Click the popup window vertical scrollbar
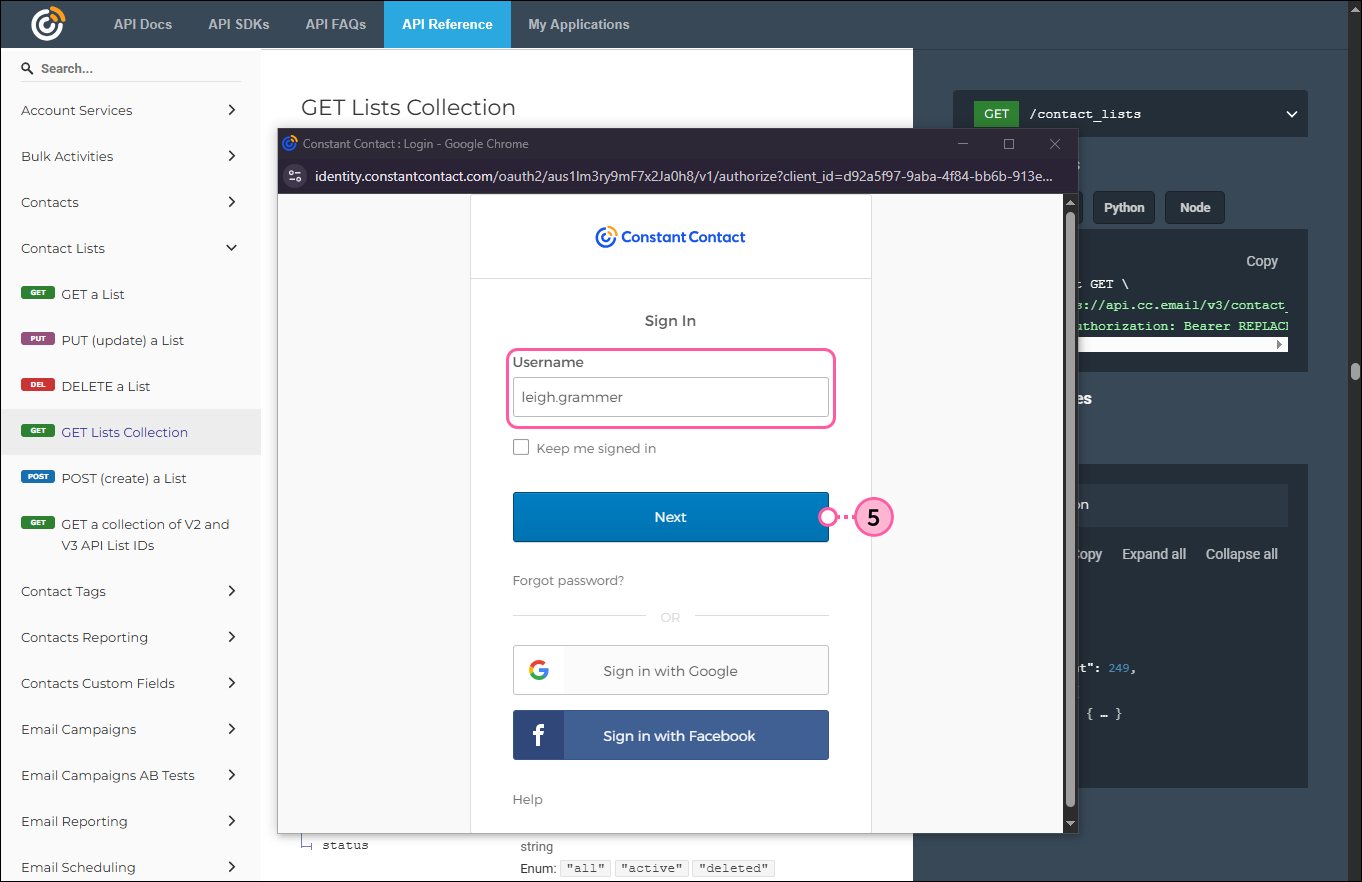The width and height of the screenshot is (1362, 882). click(x=1070, y=508)
